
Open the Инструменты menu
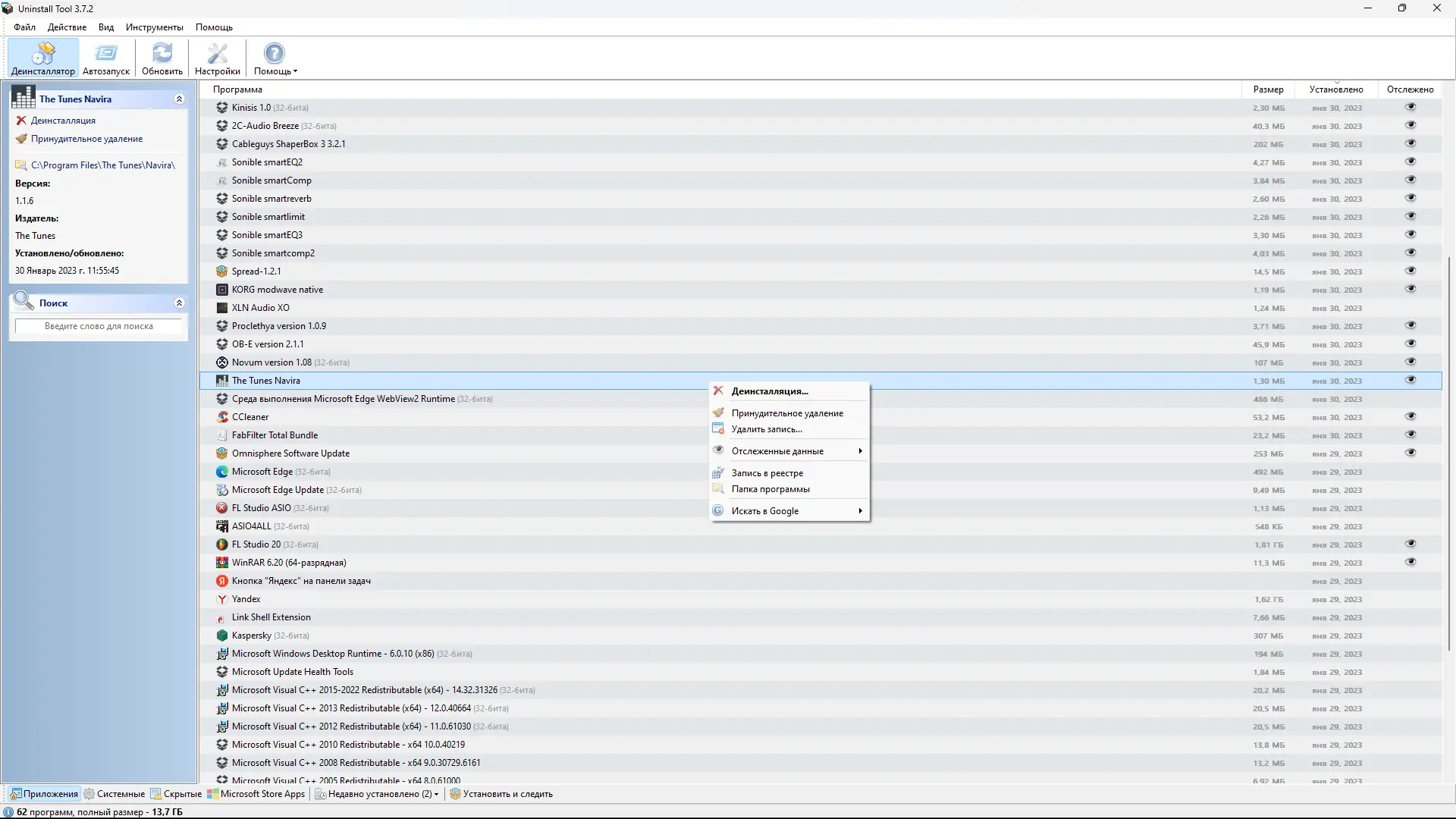point(154,27)
